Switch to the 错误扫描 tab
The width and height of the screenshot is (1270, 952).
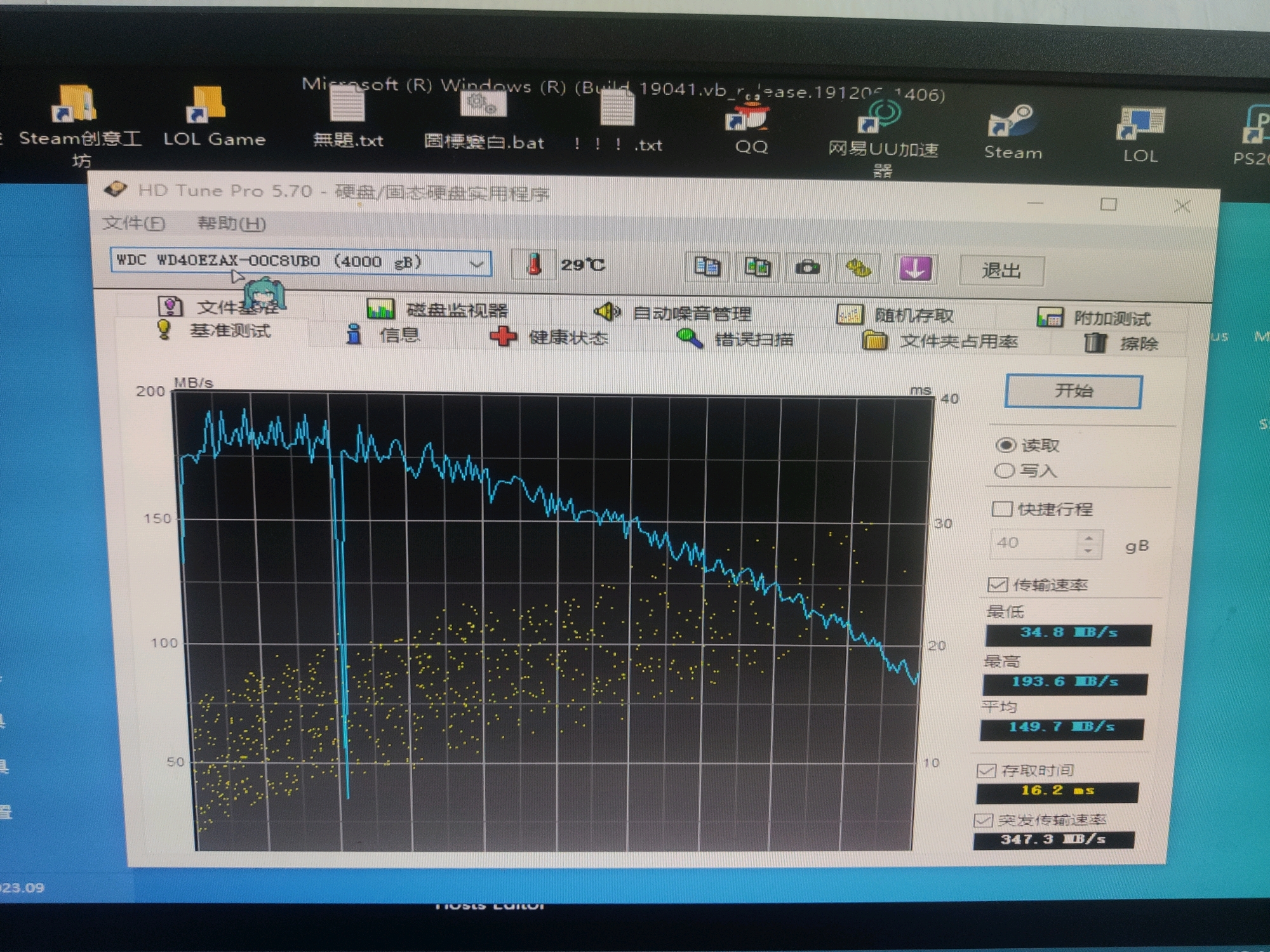coord(735,340)
